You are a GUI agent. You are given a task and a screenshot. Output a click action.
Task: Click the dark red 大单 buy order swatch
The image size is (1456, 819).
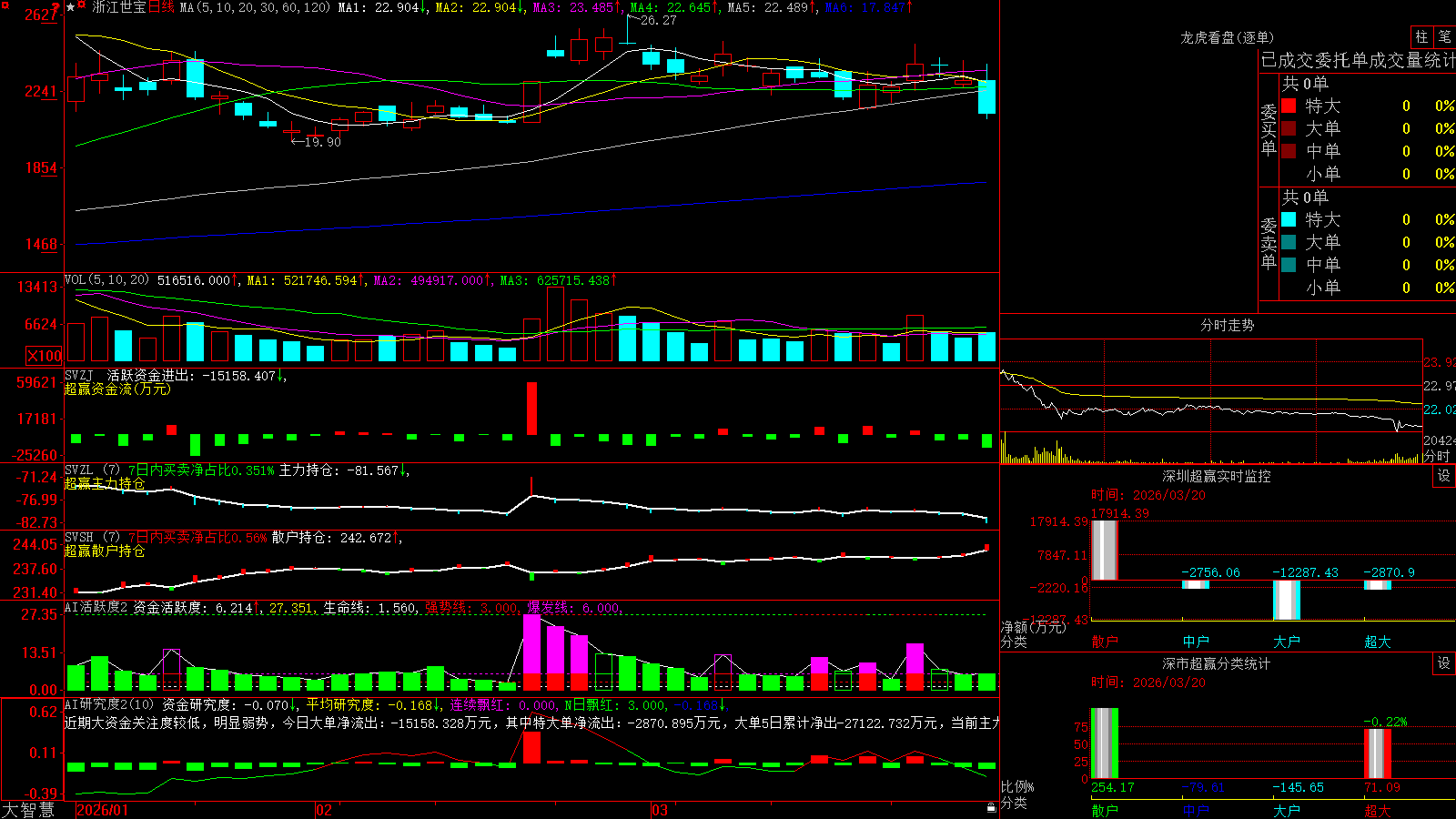[x=1289, y=128]
